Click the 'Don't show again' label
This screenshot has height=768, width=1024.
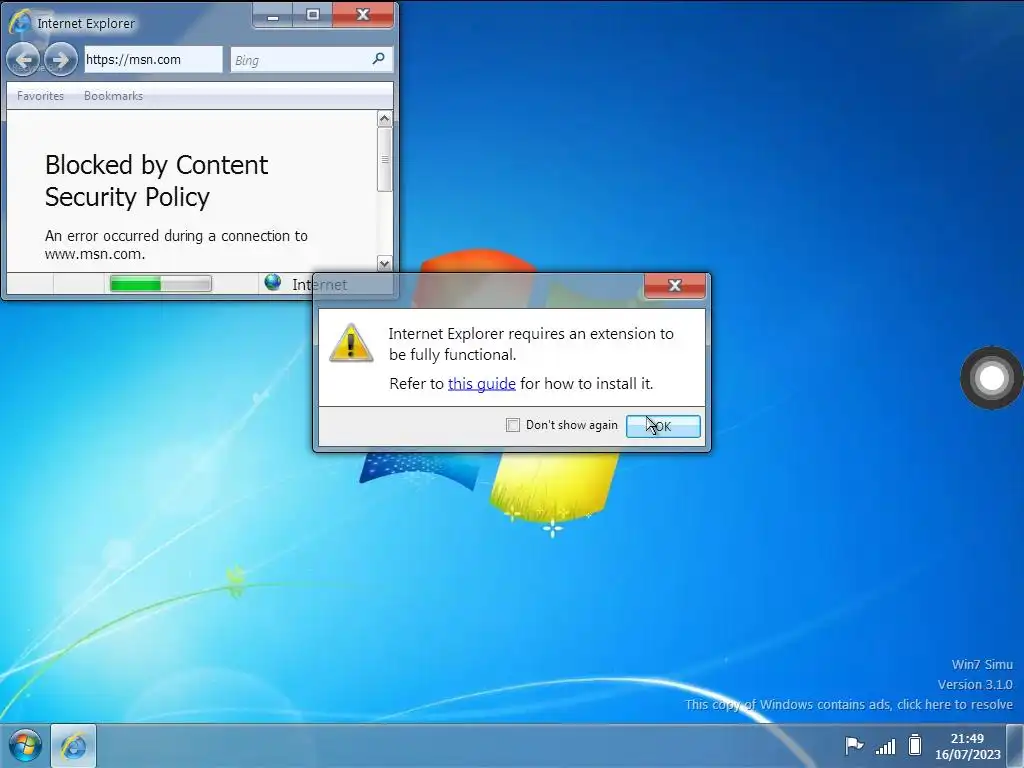571,425
